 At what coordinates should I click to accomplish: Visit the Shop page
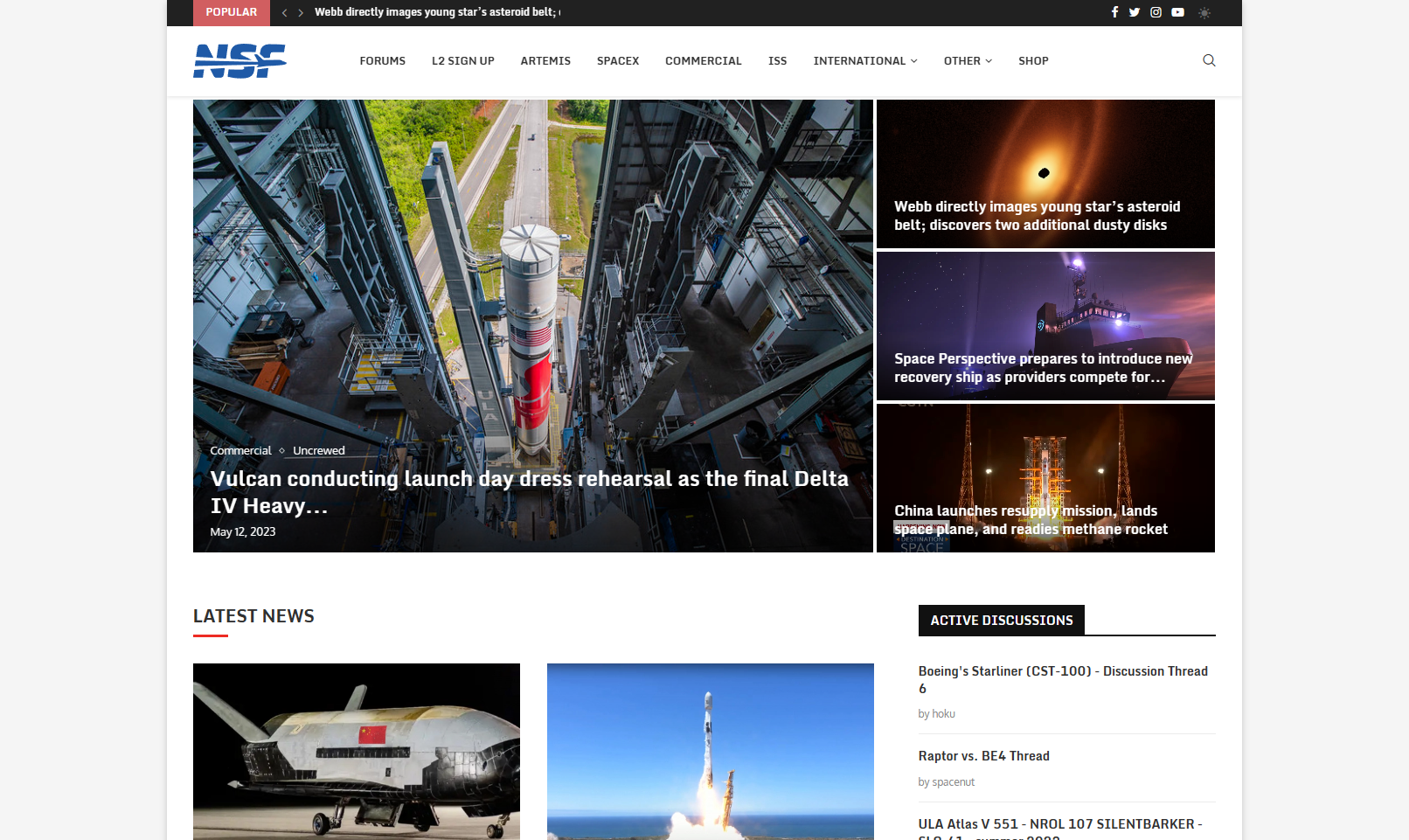pos(1033,61)
